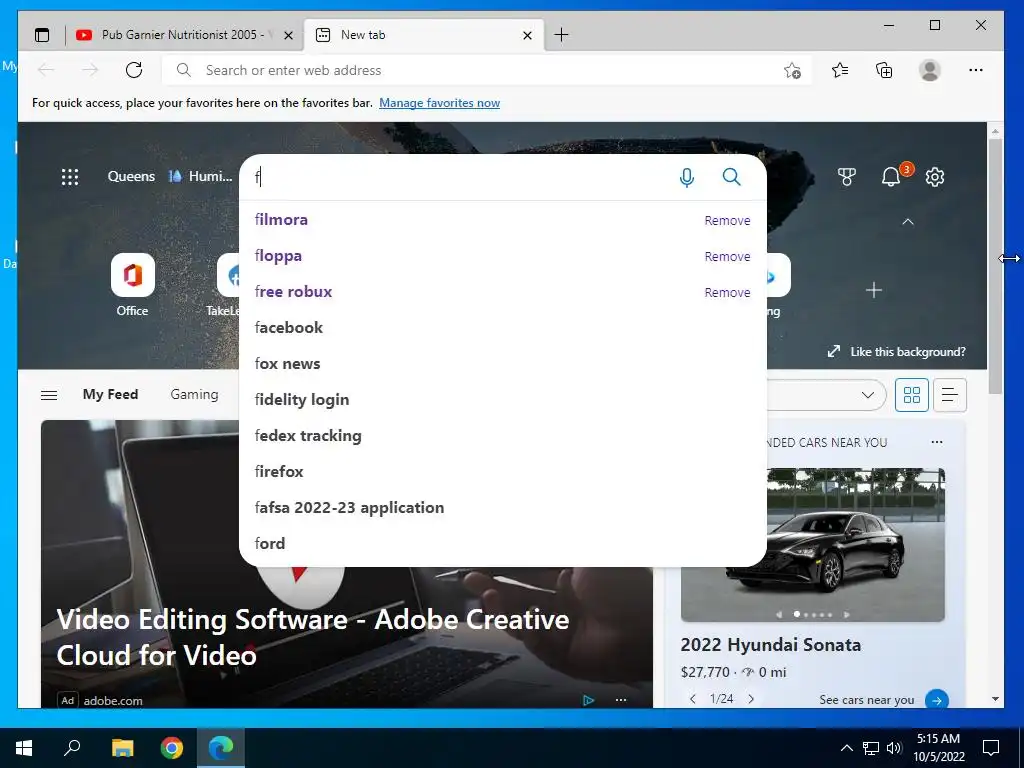
Task: Choose the ford suggestion
Action: click(502, 543)
